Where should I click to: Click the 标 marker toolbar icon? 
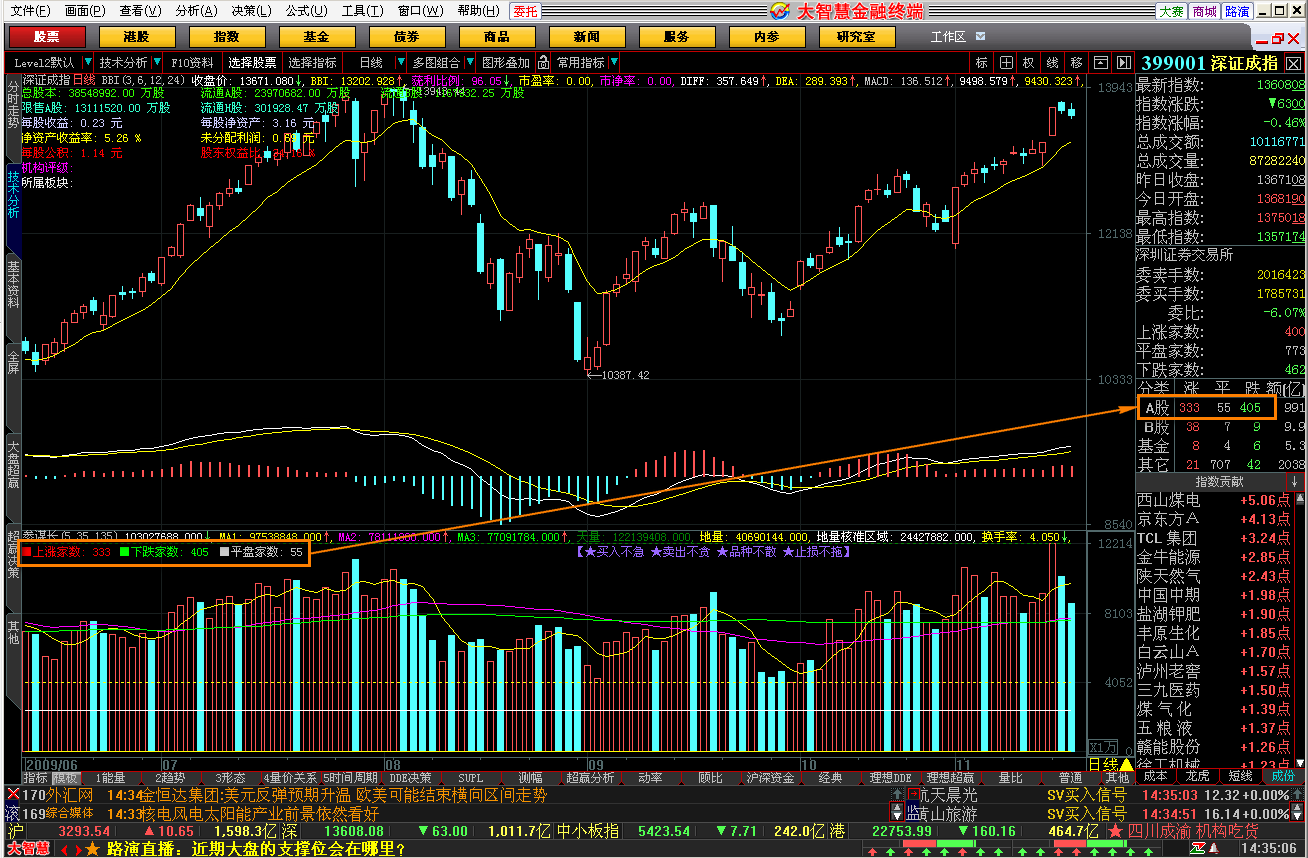pyautogui.click(x=981, y=62)
